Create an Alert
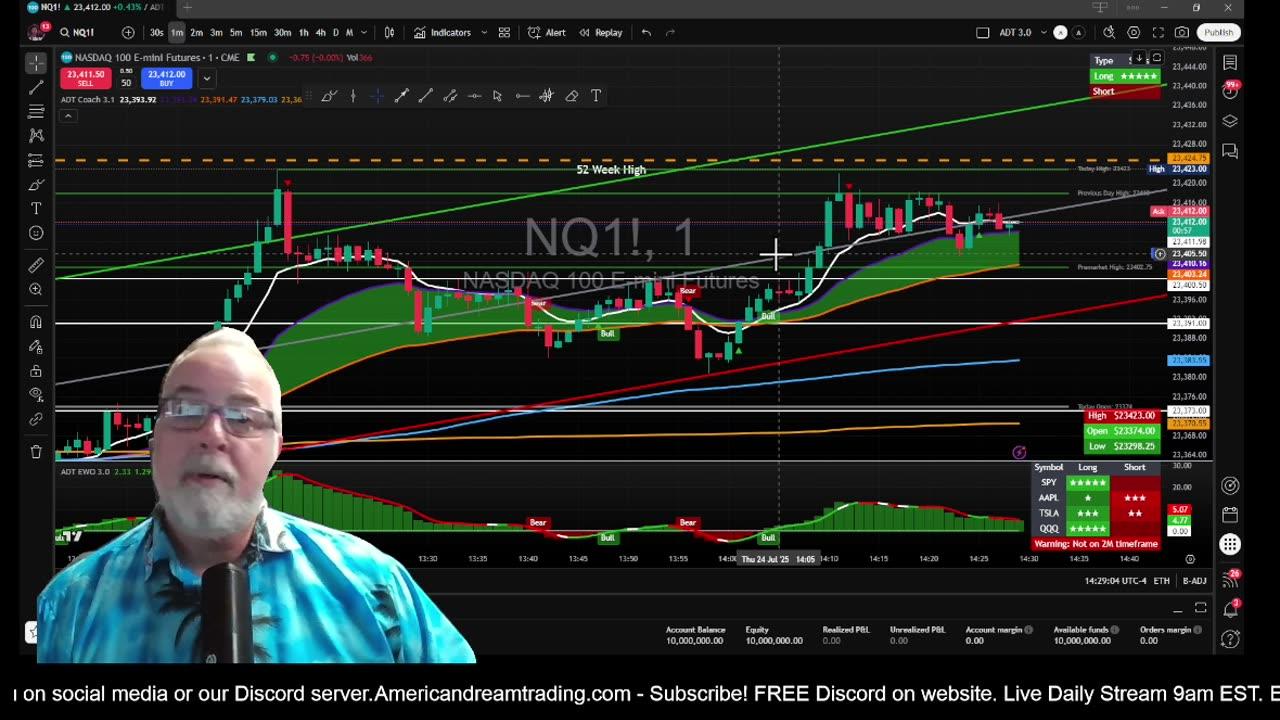This screenshot has width=1280, height=720. pyautogui.click(x=547, y=32)
